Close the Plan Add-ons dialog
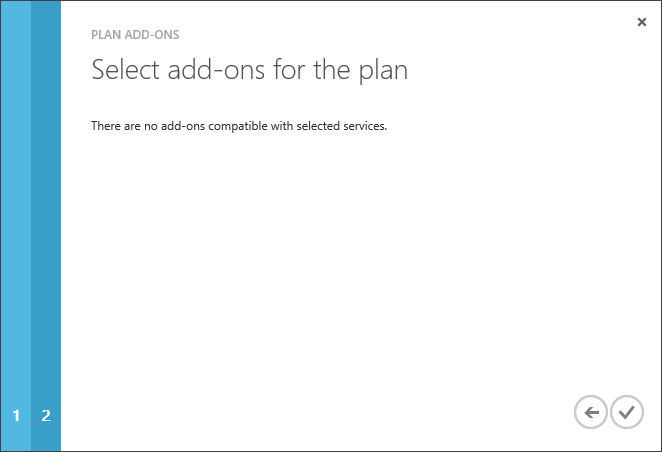This screenshot has width=662, height=452. point(642,21)
